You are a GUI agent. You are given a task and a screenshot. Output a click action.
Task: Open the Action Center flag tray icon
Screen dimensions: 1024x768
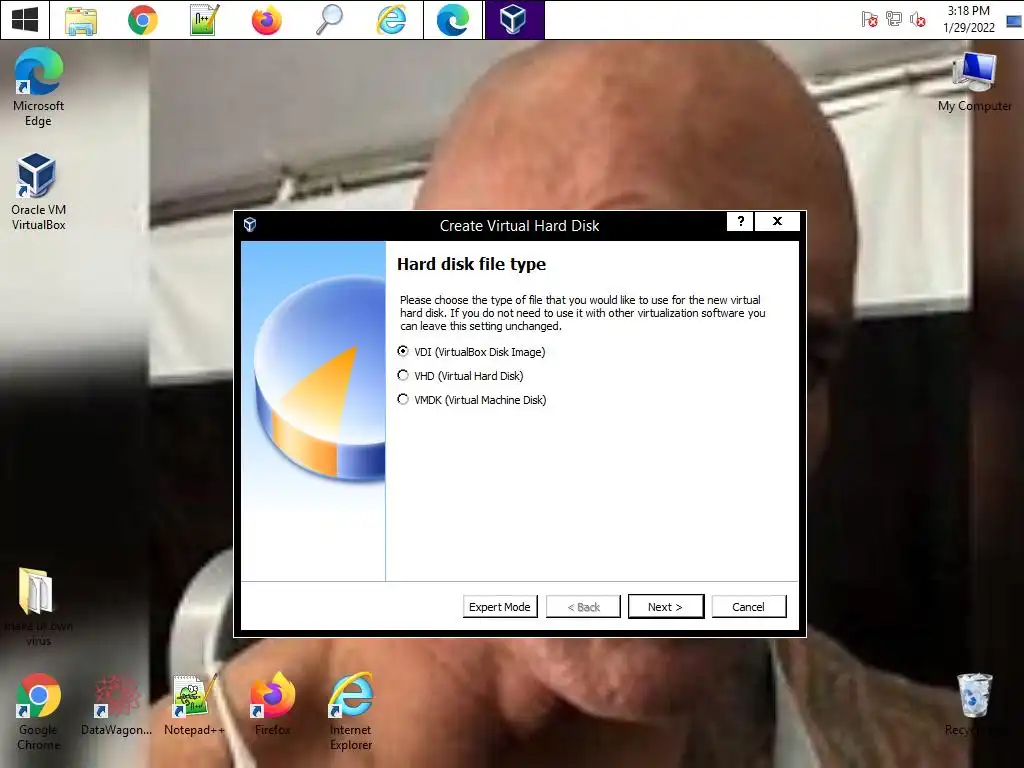(x=869, y=20)
